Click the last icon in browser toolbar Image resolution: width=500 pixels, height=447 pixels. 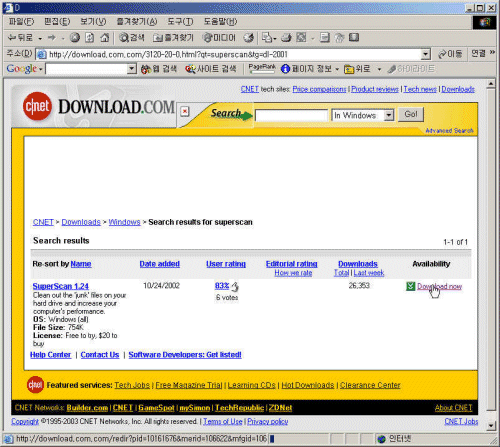354,38
